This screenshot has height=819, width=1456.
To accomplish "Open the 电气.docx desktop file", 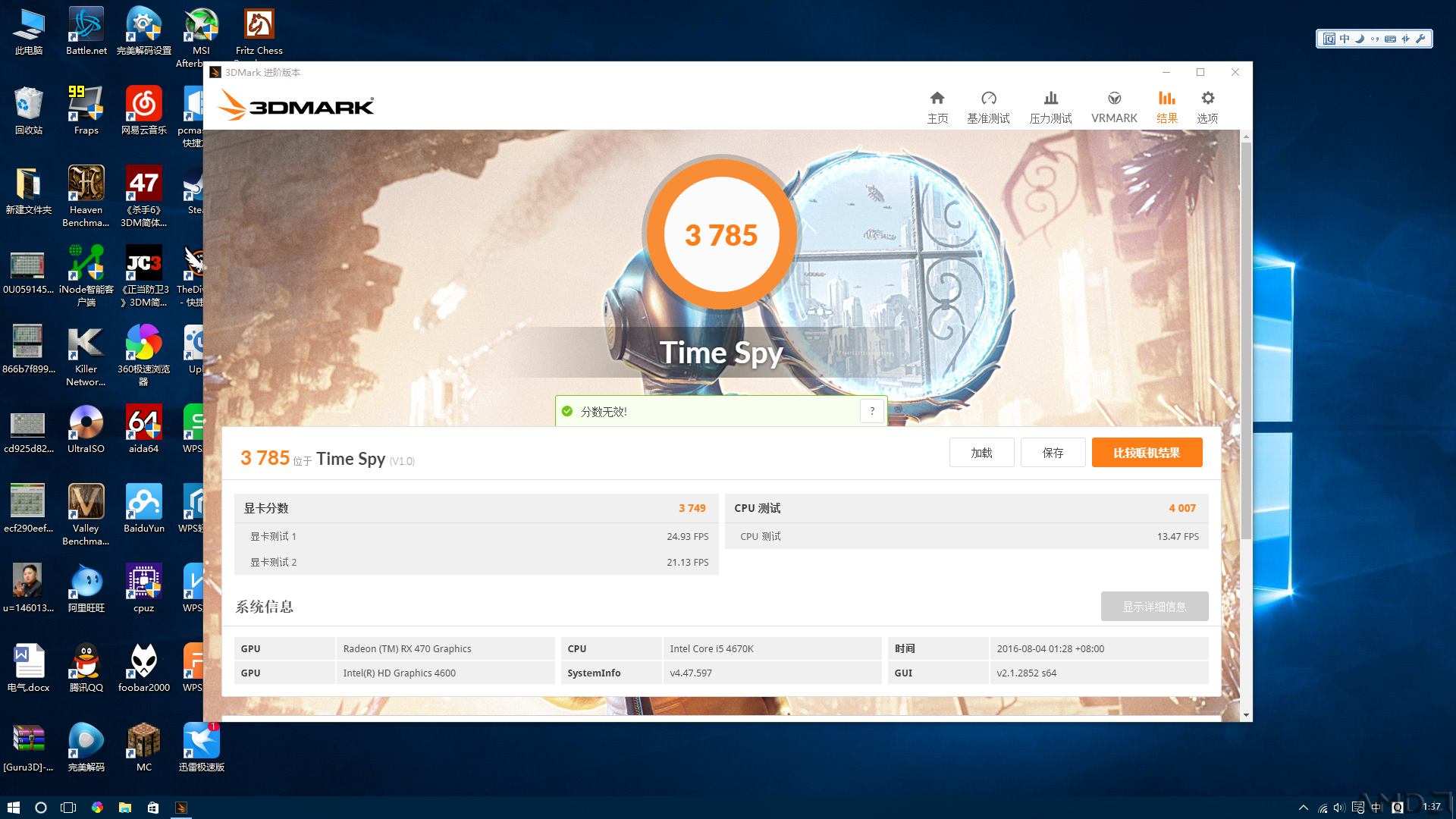I will click(x=28, y=669).
